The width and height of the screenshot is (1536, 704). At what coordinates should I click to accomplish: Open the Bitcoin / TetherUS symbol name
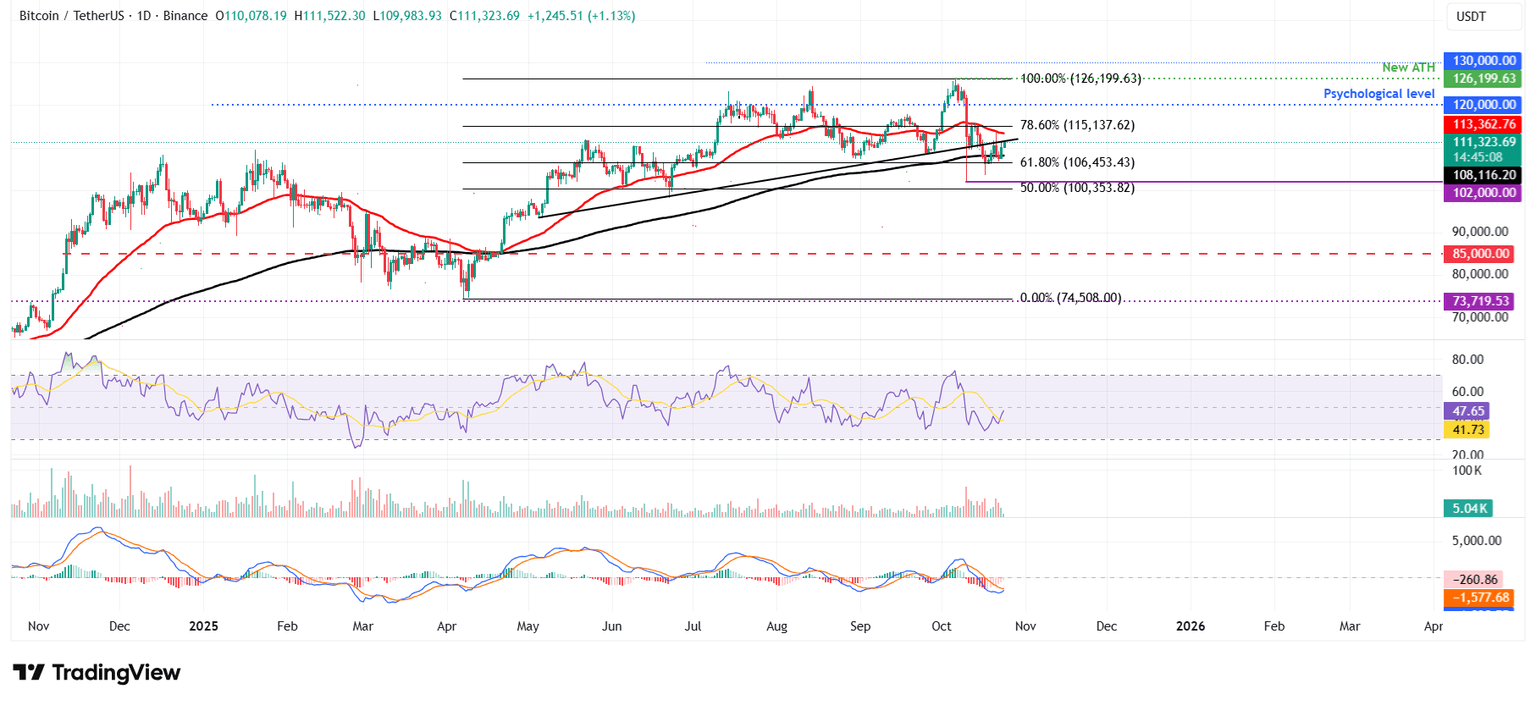tap(70, 16)
